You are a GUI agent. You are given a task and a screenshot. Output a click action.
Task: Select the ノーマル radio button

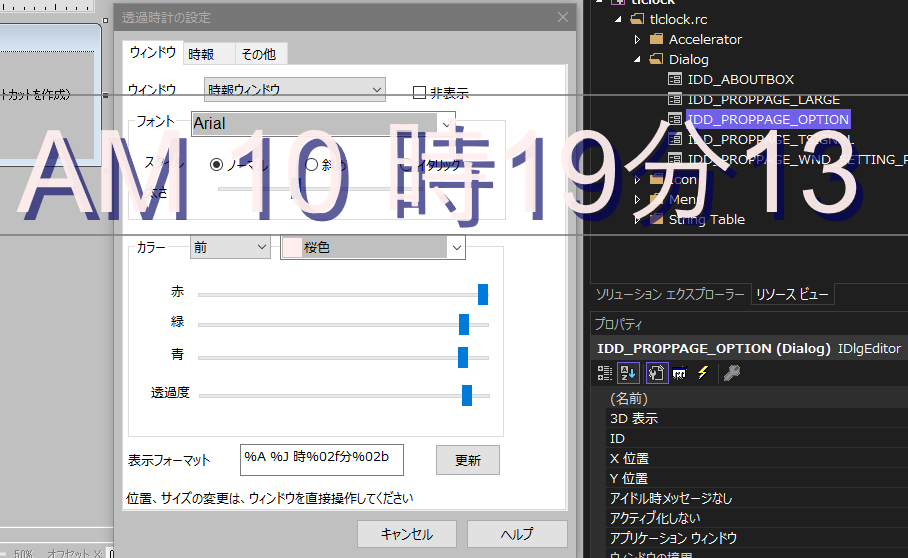pyautogui.click(x=217, y=165)
